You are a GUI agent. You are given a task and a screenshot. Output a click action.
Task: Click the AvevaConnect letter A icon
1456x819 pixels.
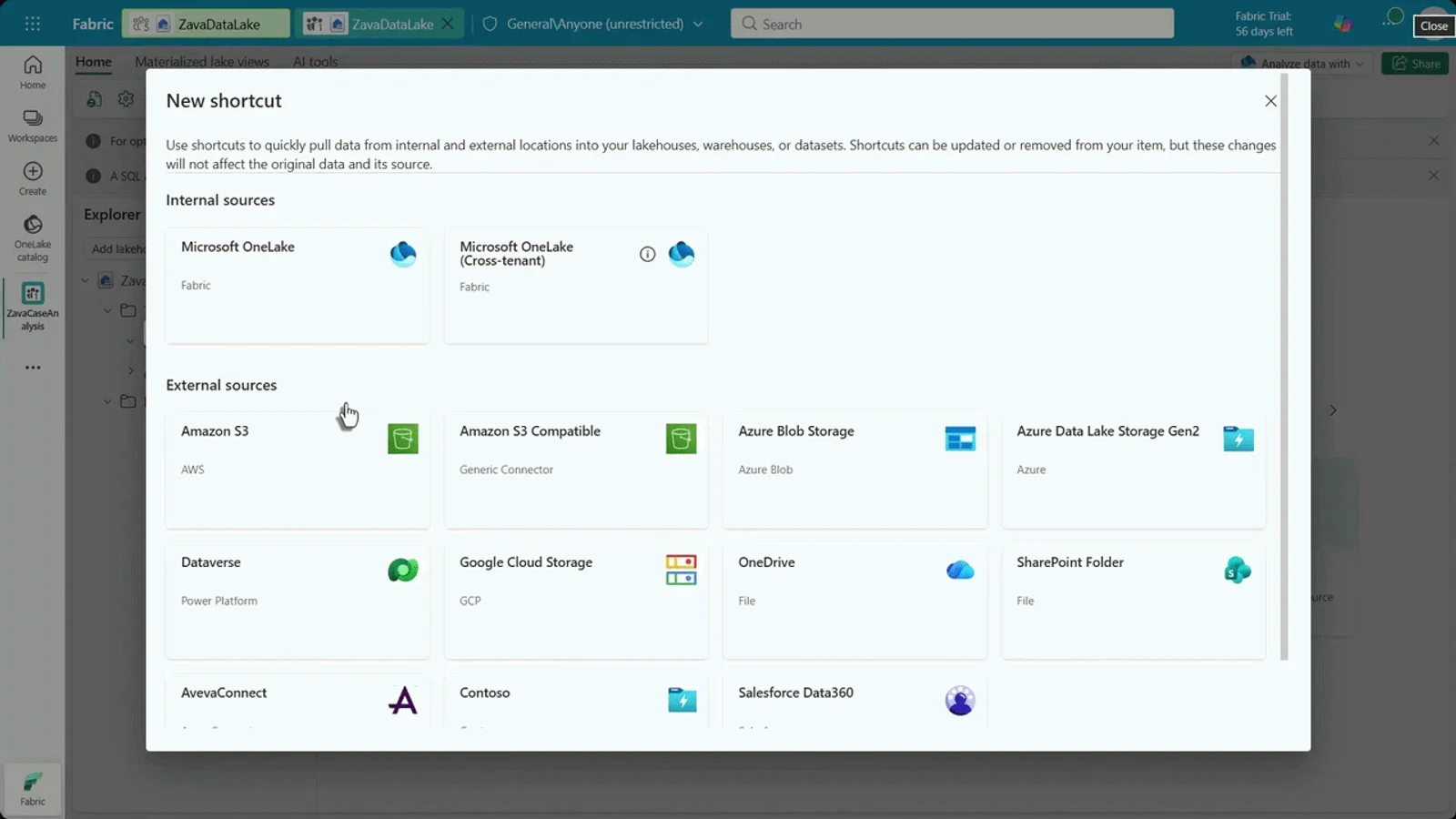point(403,700)
